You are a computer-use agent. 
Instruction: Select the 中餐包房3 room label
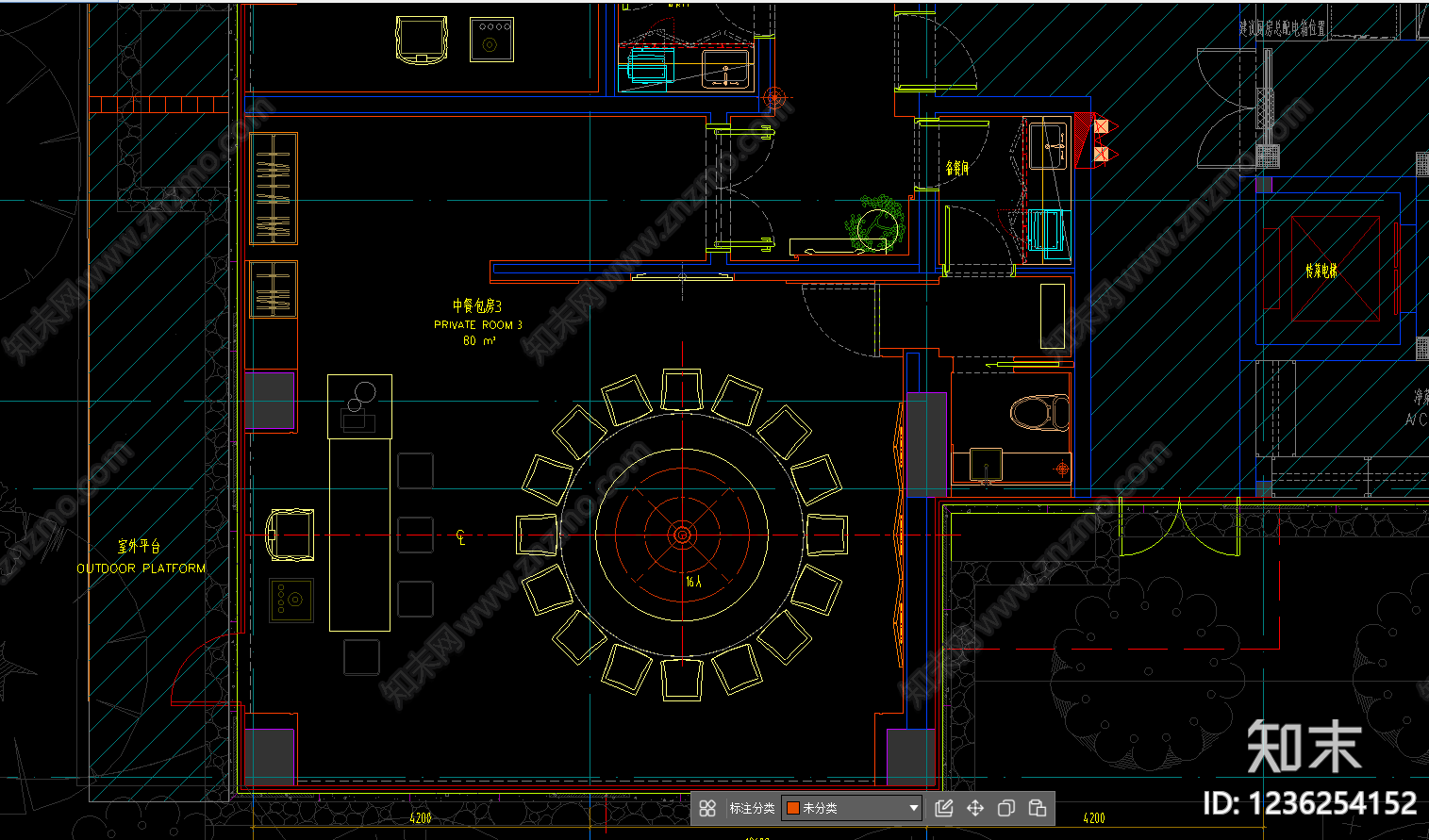(x=477, y=305)
